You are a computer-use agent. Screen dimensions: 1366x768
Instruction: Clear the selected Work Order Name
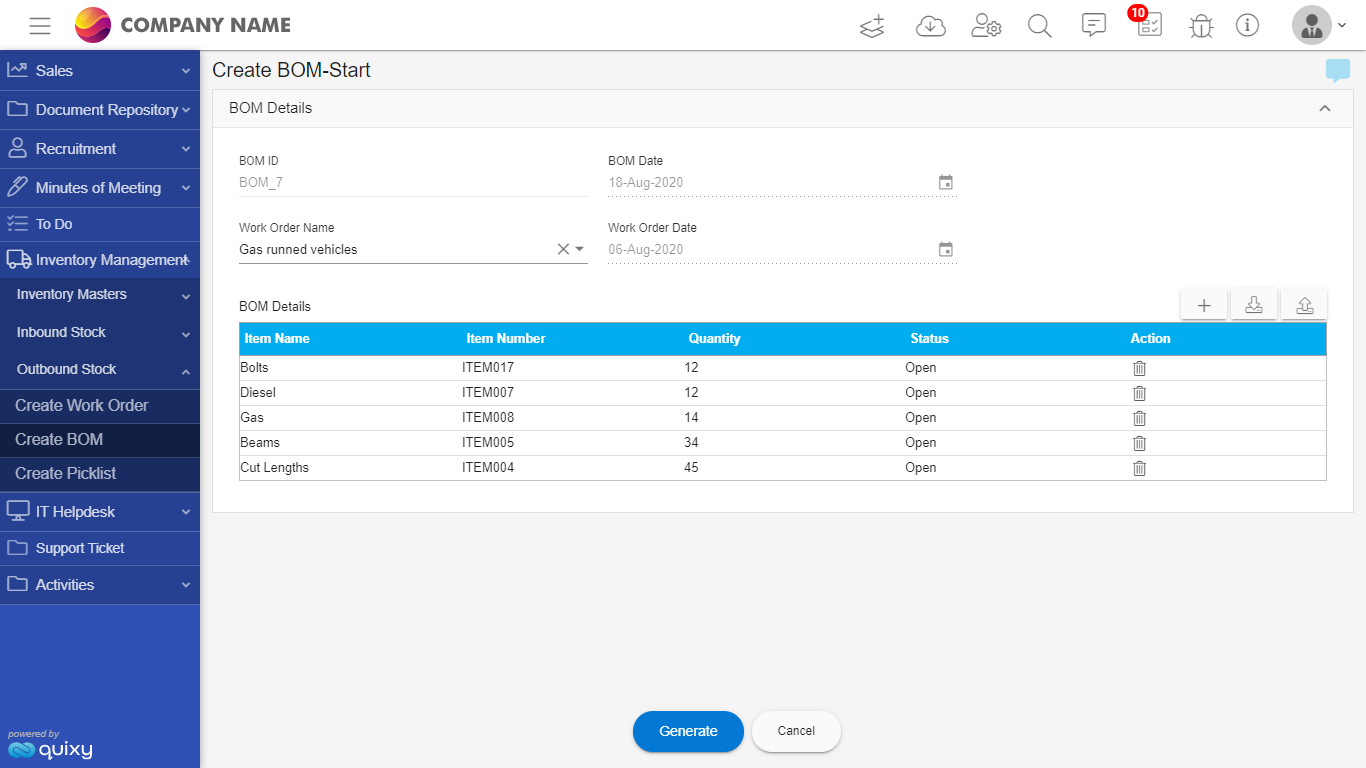562,249
